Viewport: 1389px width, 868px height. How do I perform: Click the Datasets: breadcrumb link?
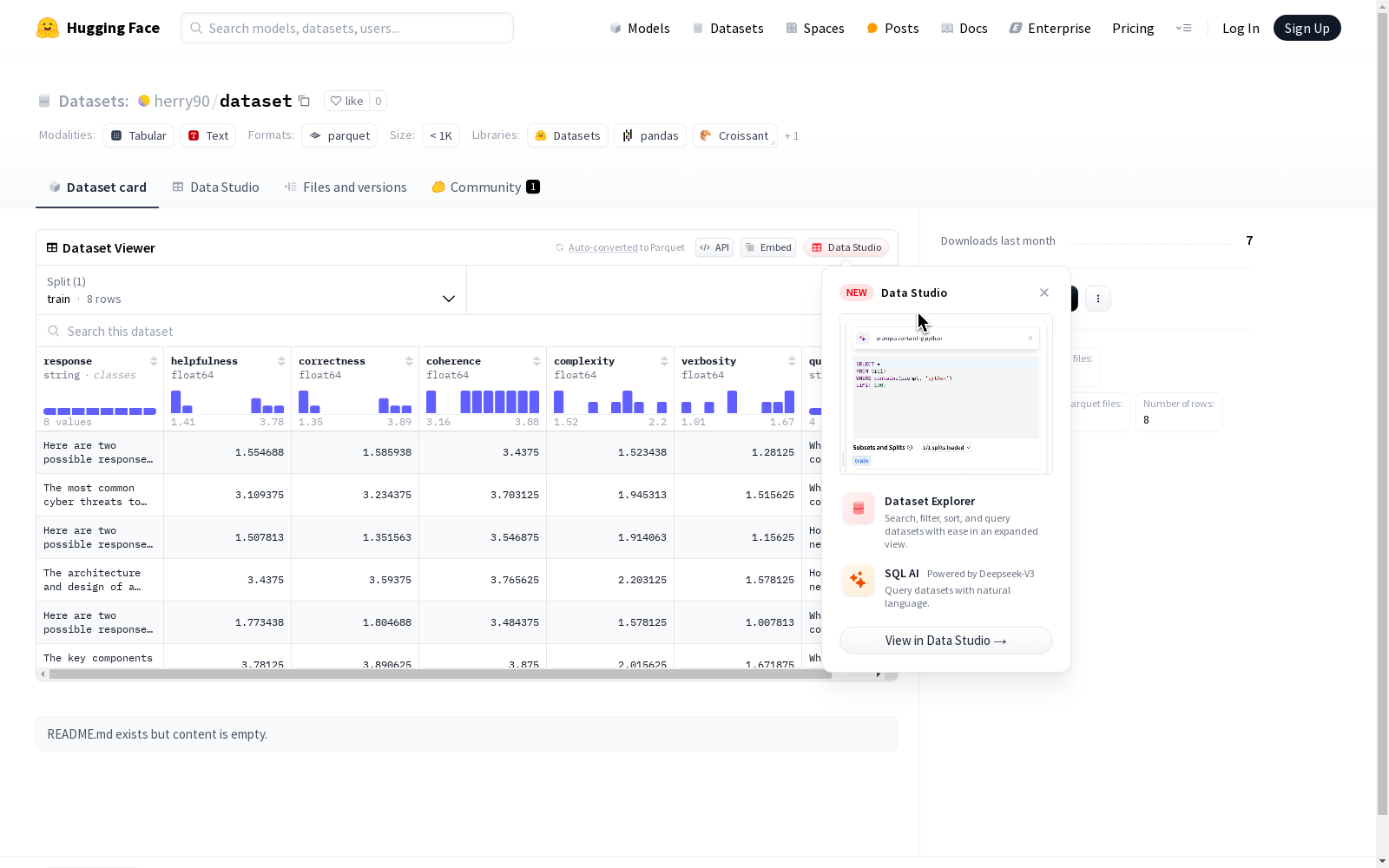pos(93,101)
